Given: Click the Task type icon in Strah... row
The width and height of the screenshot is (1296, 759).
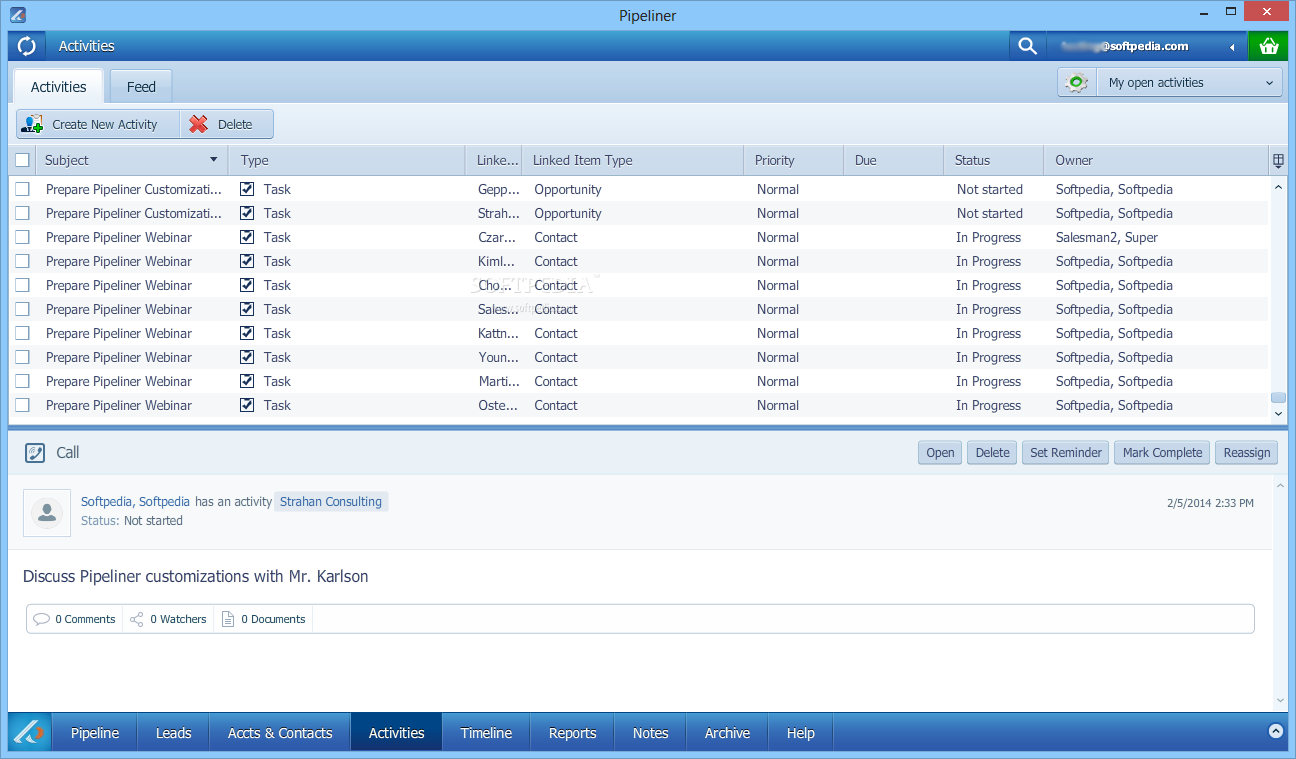Looking at the screenshot, I should pos(247,213).
